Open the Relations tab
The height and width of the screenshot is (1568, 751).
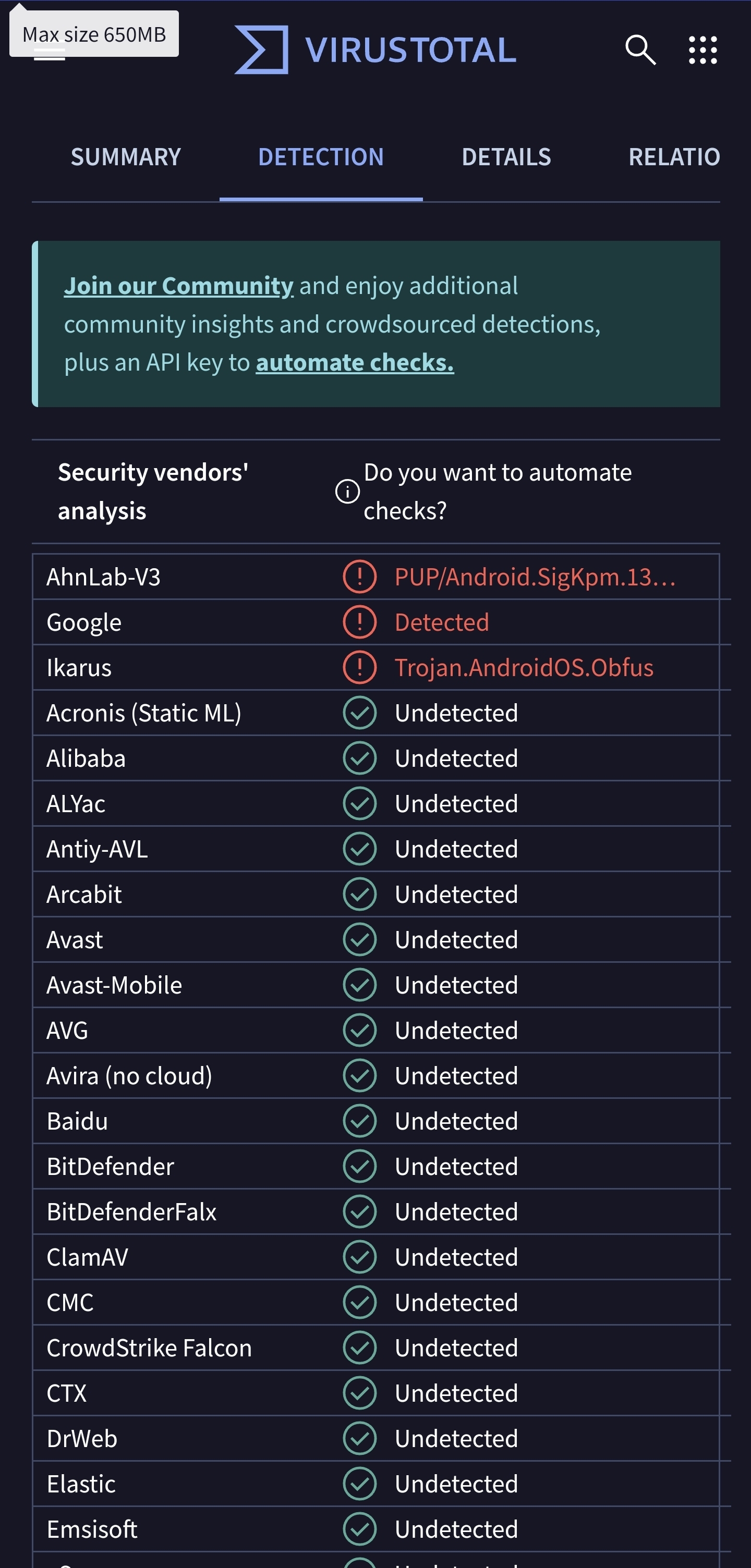674,157
